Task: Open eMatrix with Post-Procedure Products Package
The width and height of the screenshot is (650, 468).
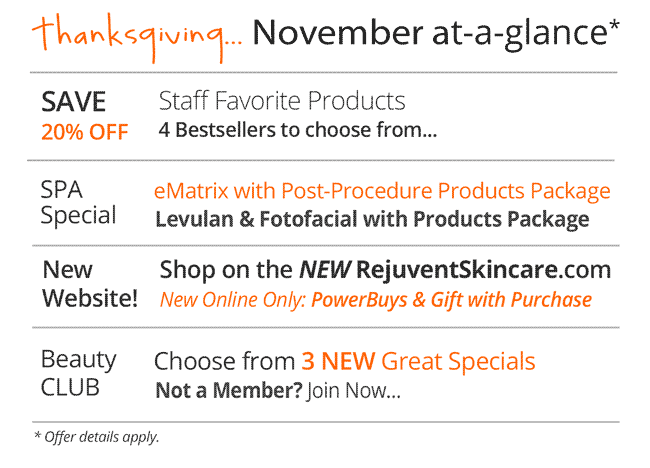Action: tap(382, 190)
